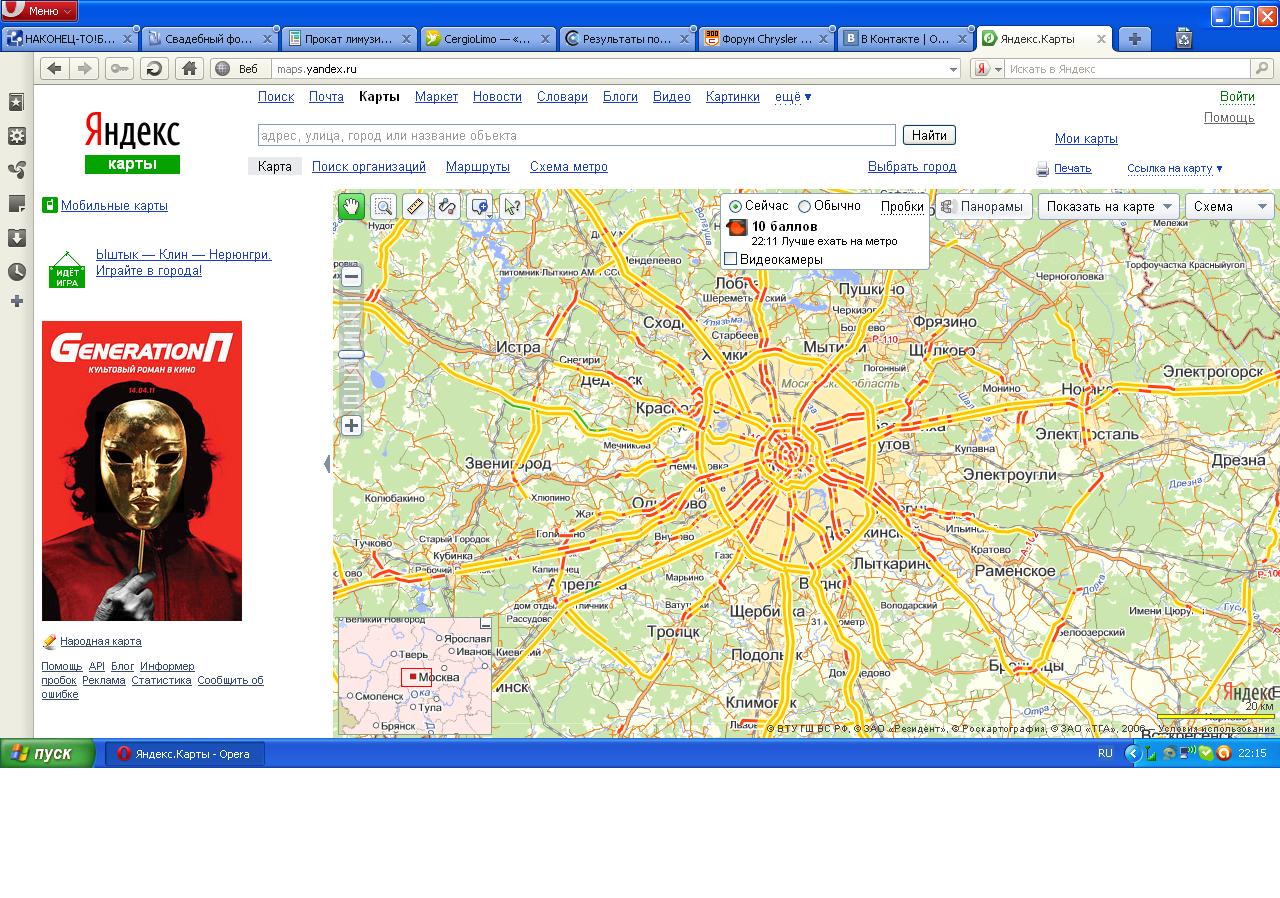Open the search engine selector dropdown
The height and width of the screenshot is (898, 1280).
click(x=988, y=69)
